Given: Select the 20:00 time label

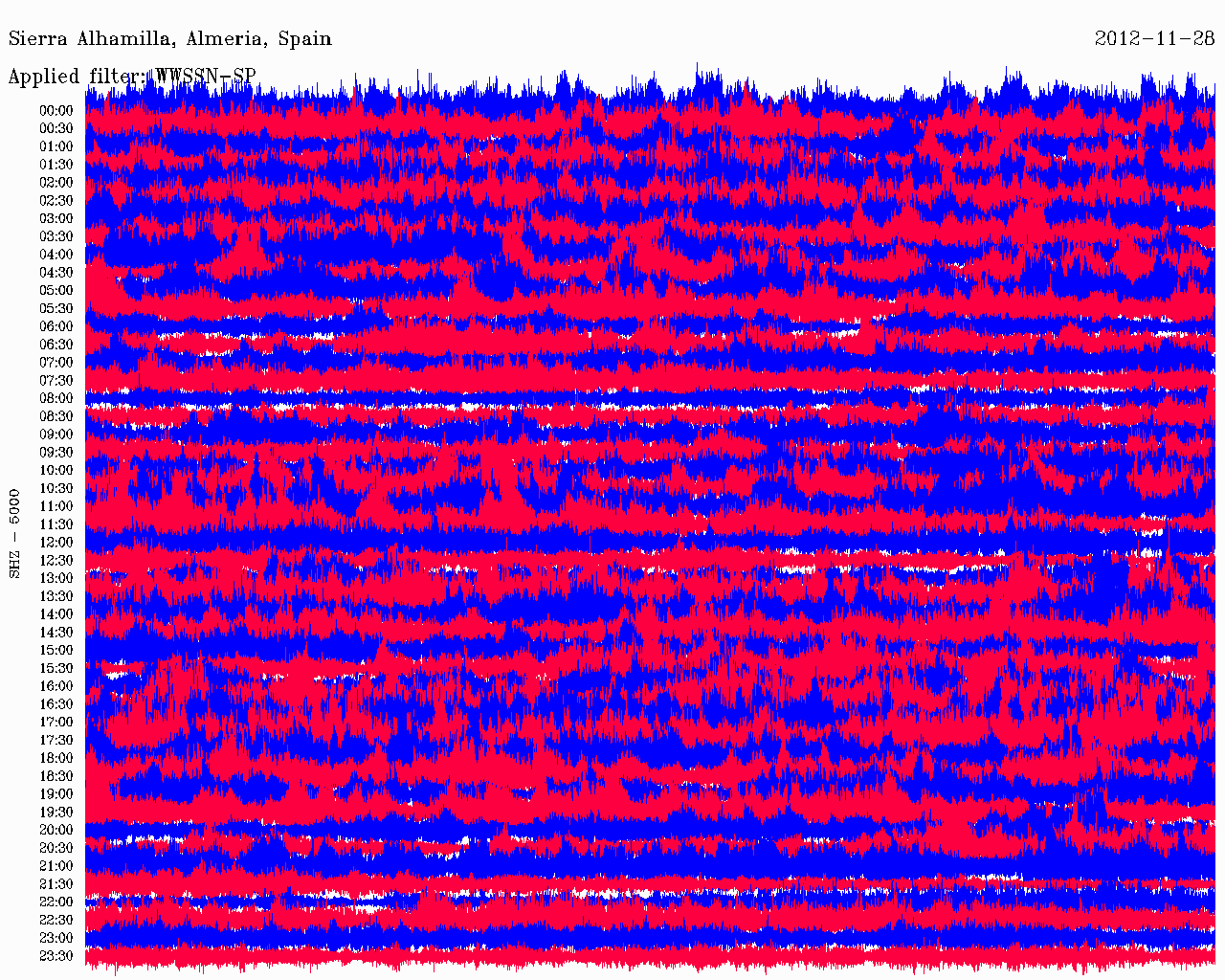Looking at the screenshot, I should (x=56, y=831).
